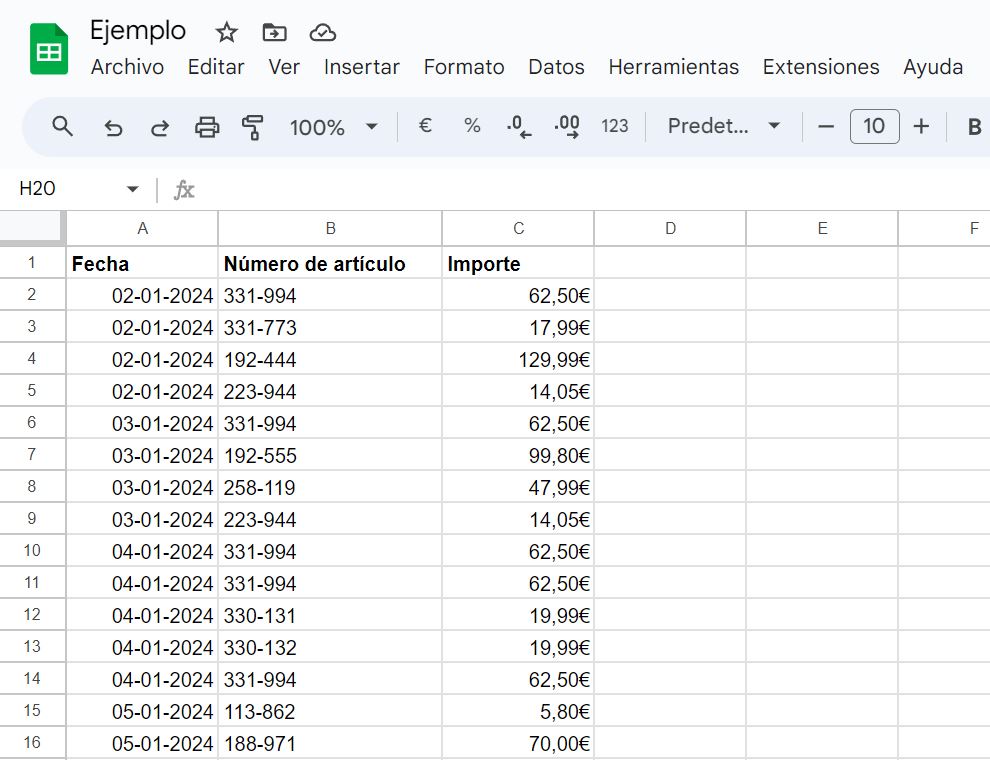The width and height of the screenshot is (990, 760).
Task: Decrease decimal places
Action: pyautogui.click(x=519, y=126)
